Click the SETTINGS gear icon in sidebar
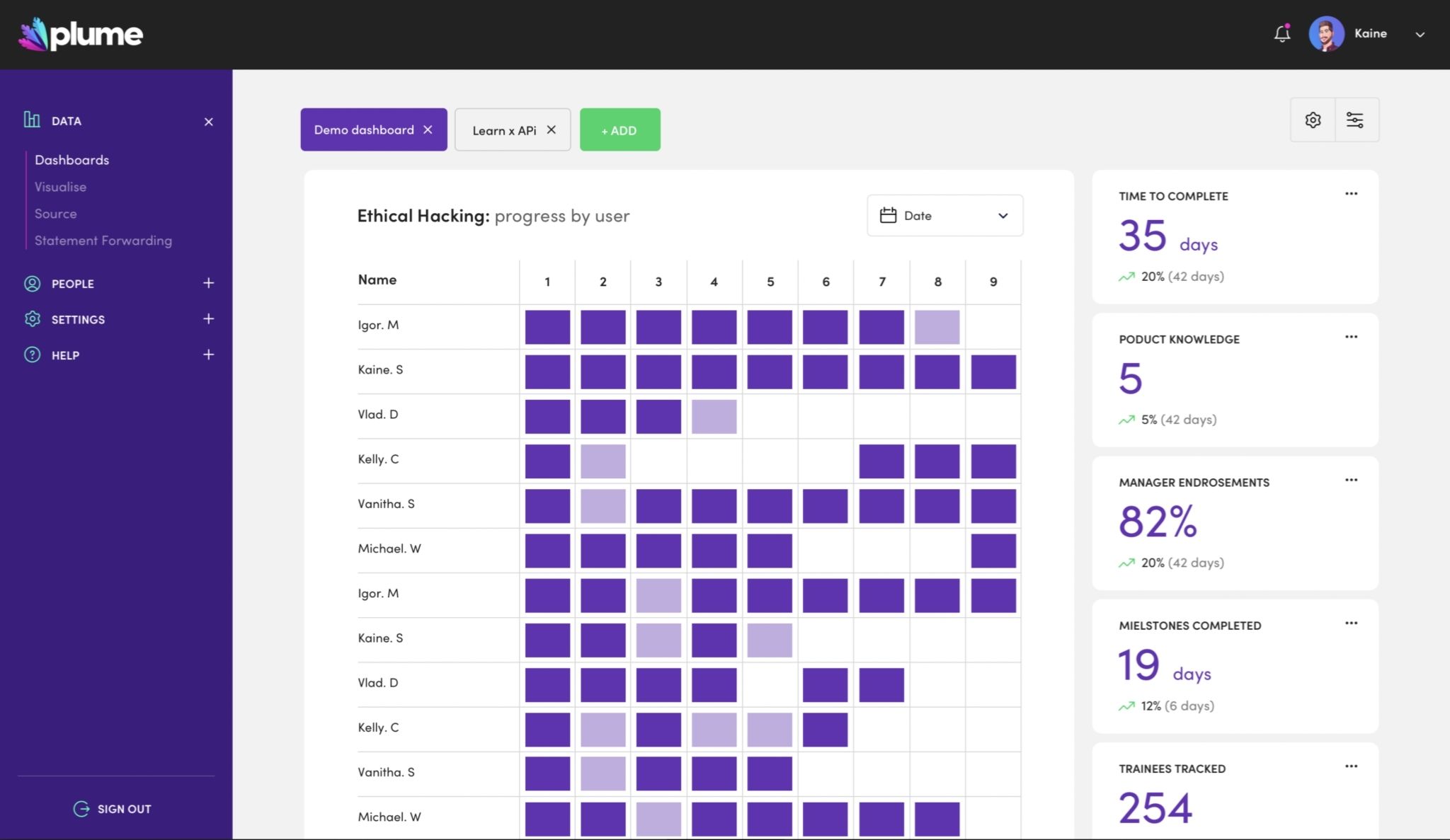The height and width of the screenshot is (840, 1450). pos(31,319)
